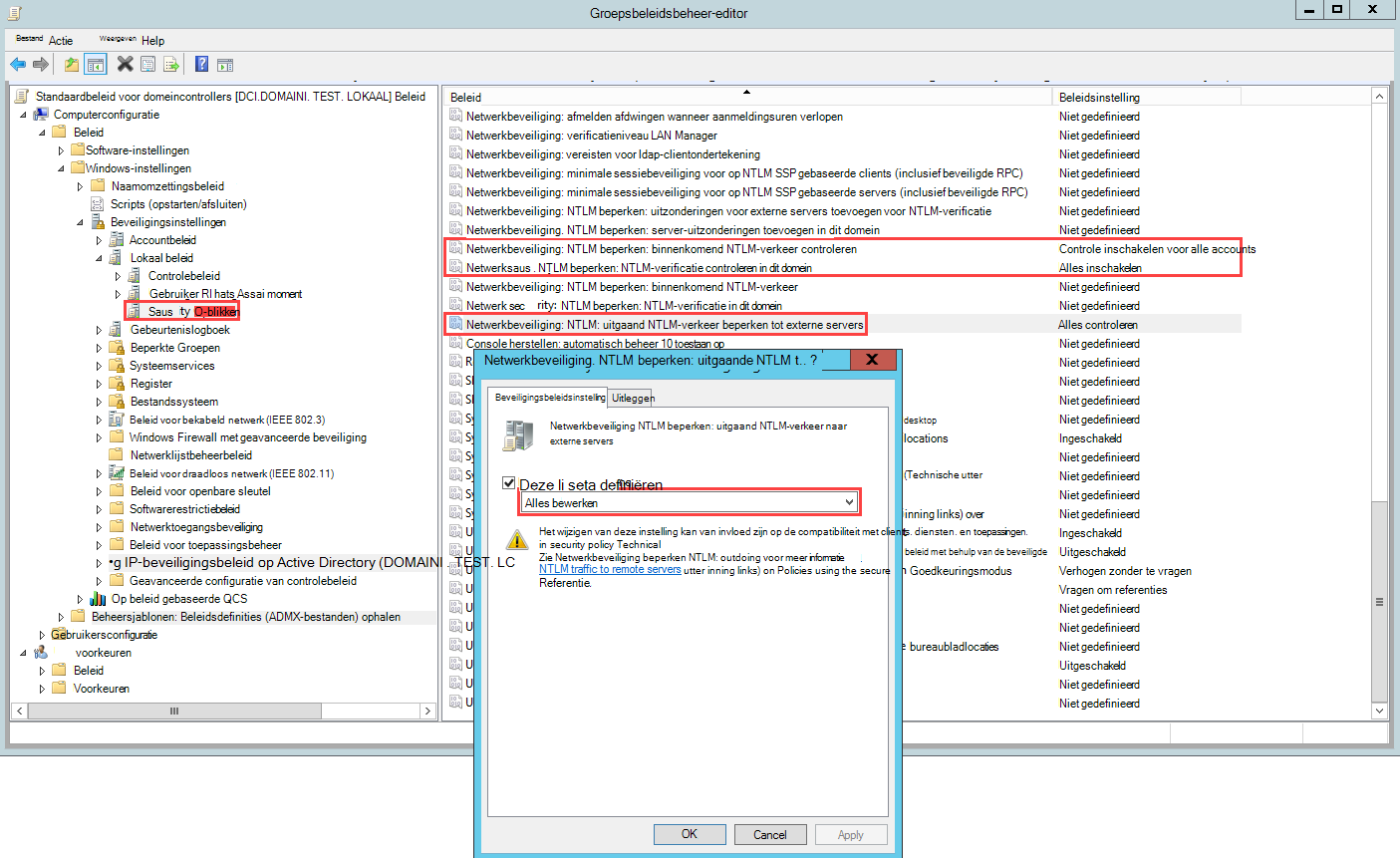Click Cancel in the dialog
Viewport: 1400px width, 858px height.
(770, 834)
